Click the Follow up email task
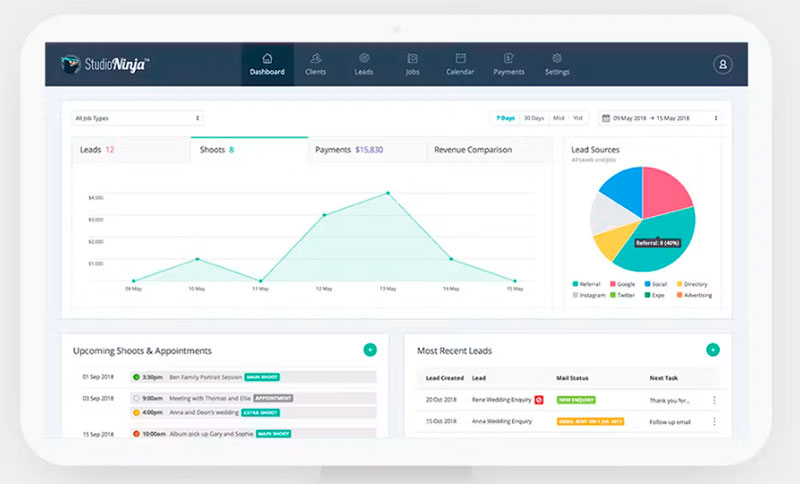 tap(670, 422)
